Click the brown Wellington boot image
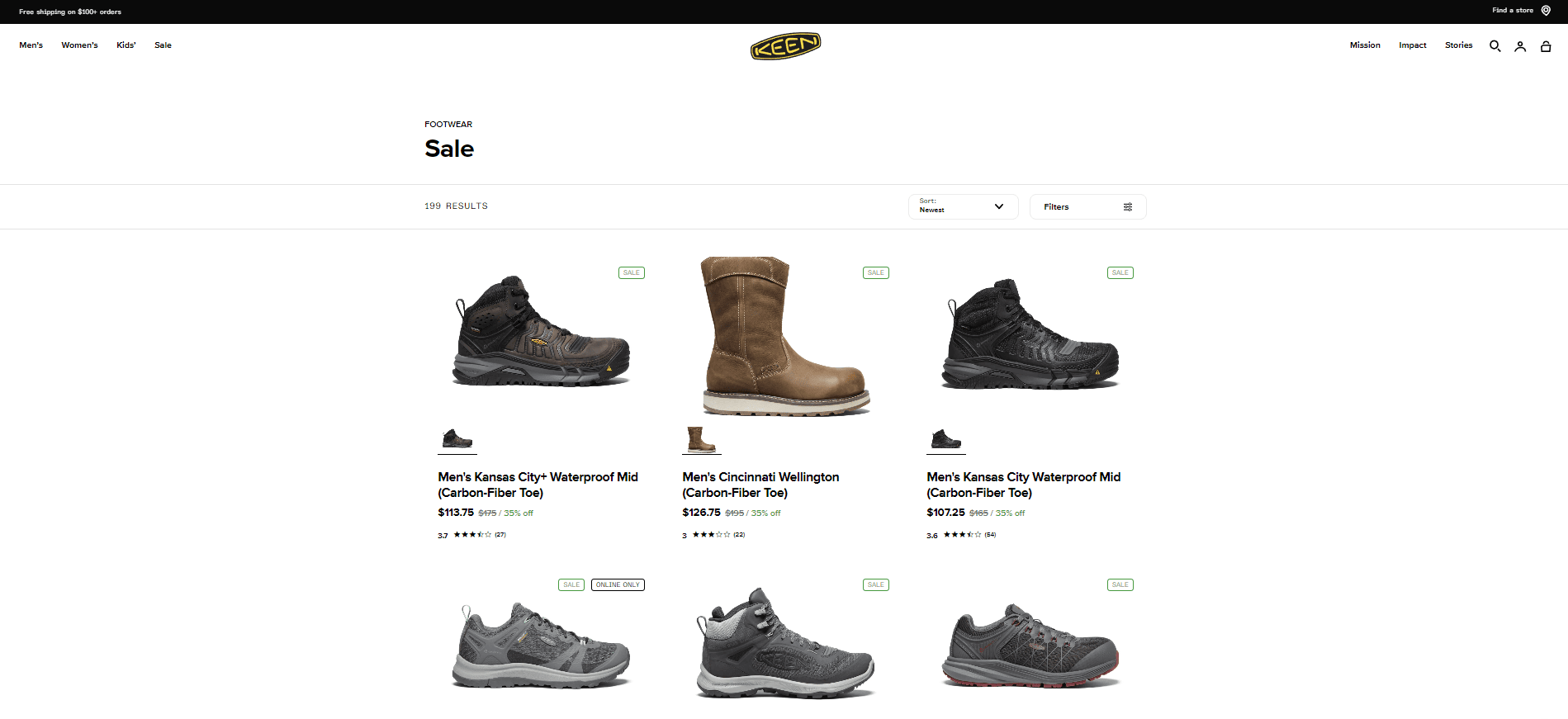1568x719 pixels. tap(785, 336)
